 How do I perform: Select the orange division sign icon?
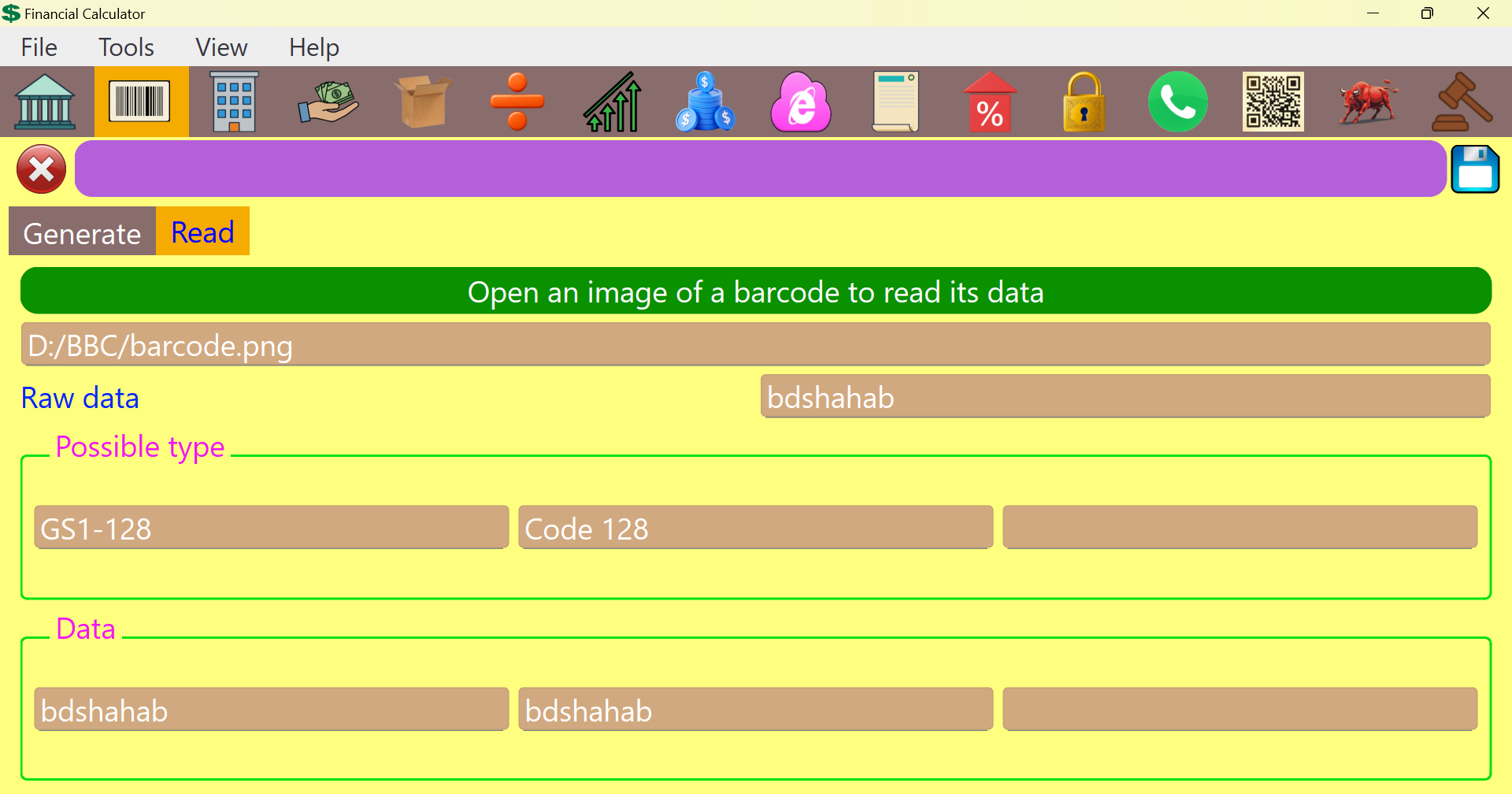(517, 102)
